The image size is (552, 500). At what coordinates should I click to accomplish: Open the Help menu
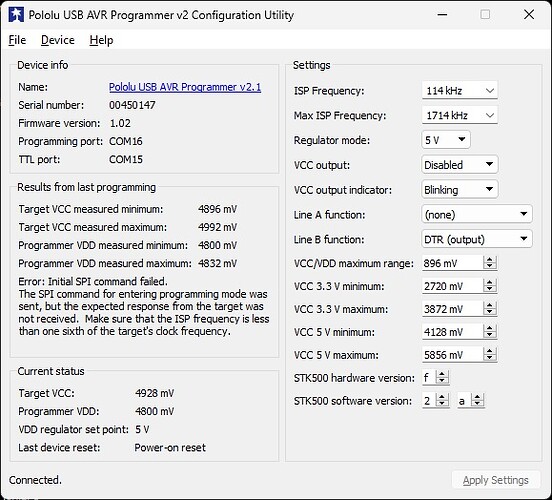pos(101,40)
